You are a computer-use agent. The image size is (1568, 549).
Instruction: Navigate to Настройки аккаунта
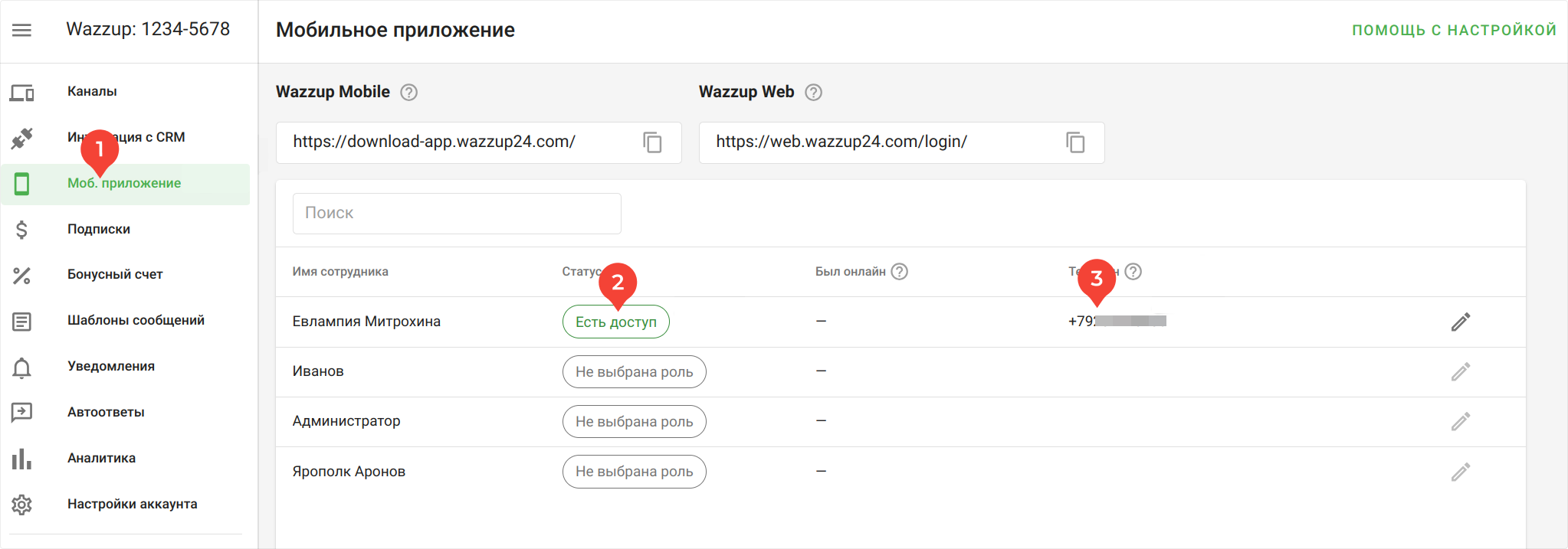click(132, 504)
